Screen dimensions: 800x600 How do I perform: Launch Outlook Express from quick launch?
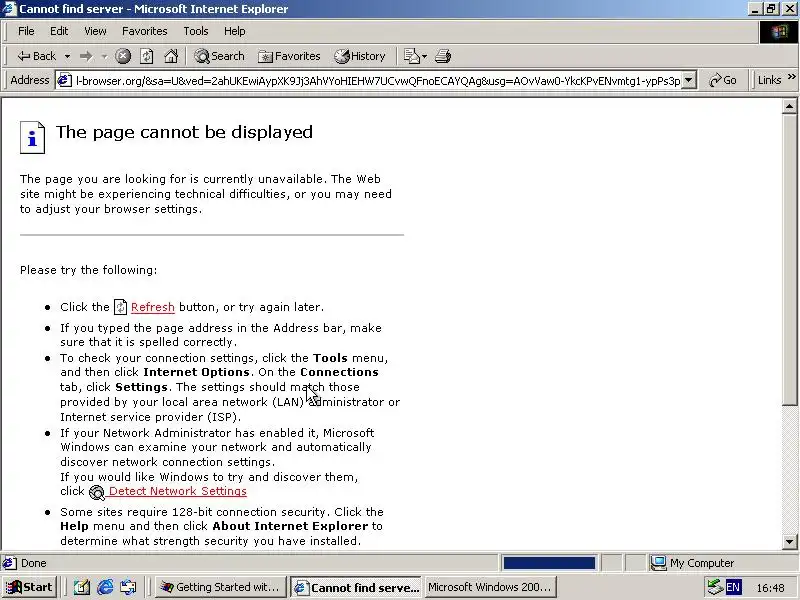tap(128, 588)
